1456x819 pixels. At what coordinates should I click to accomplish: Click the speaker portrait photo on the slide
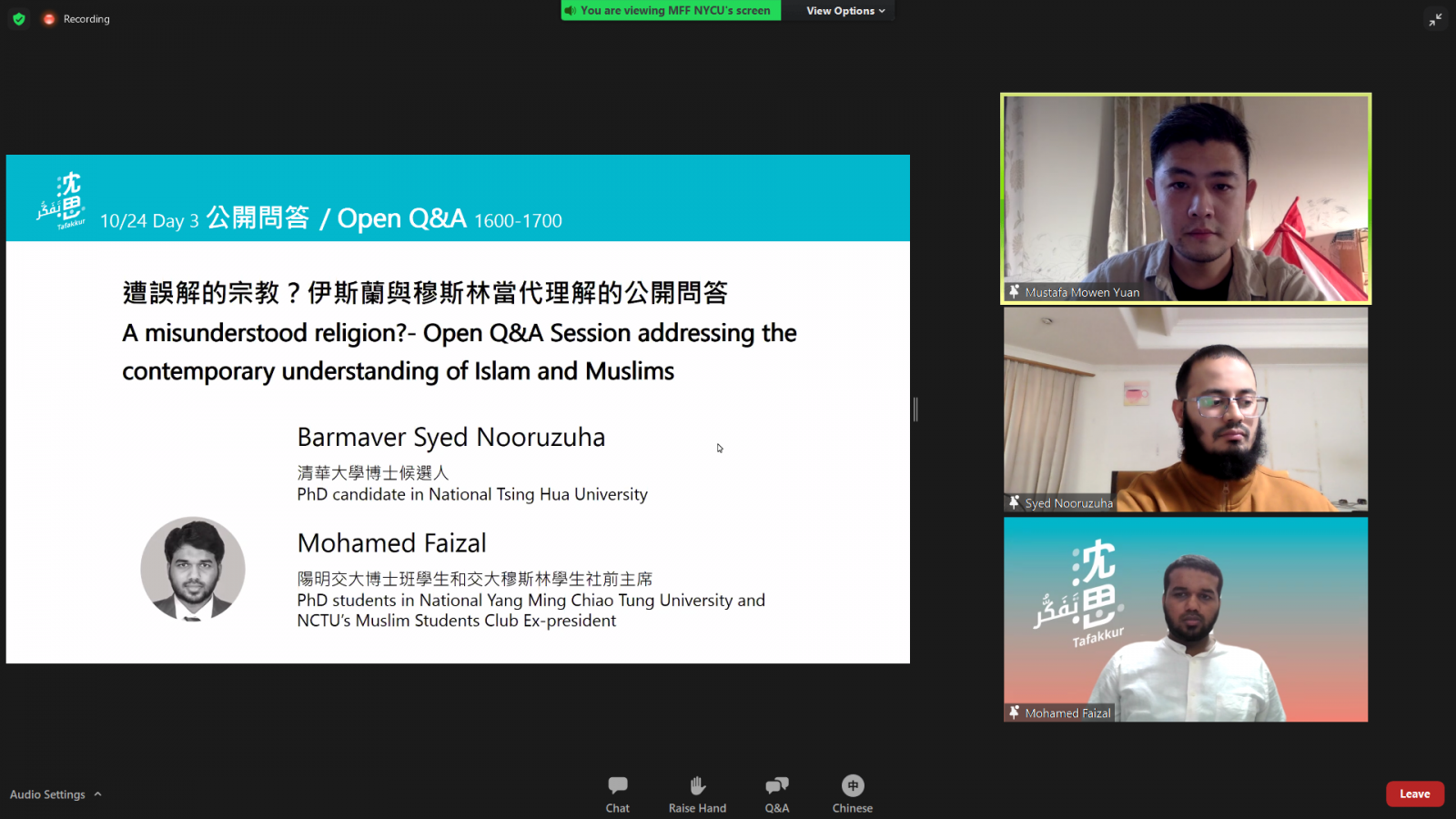[193, 570]
